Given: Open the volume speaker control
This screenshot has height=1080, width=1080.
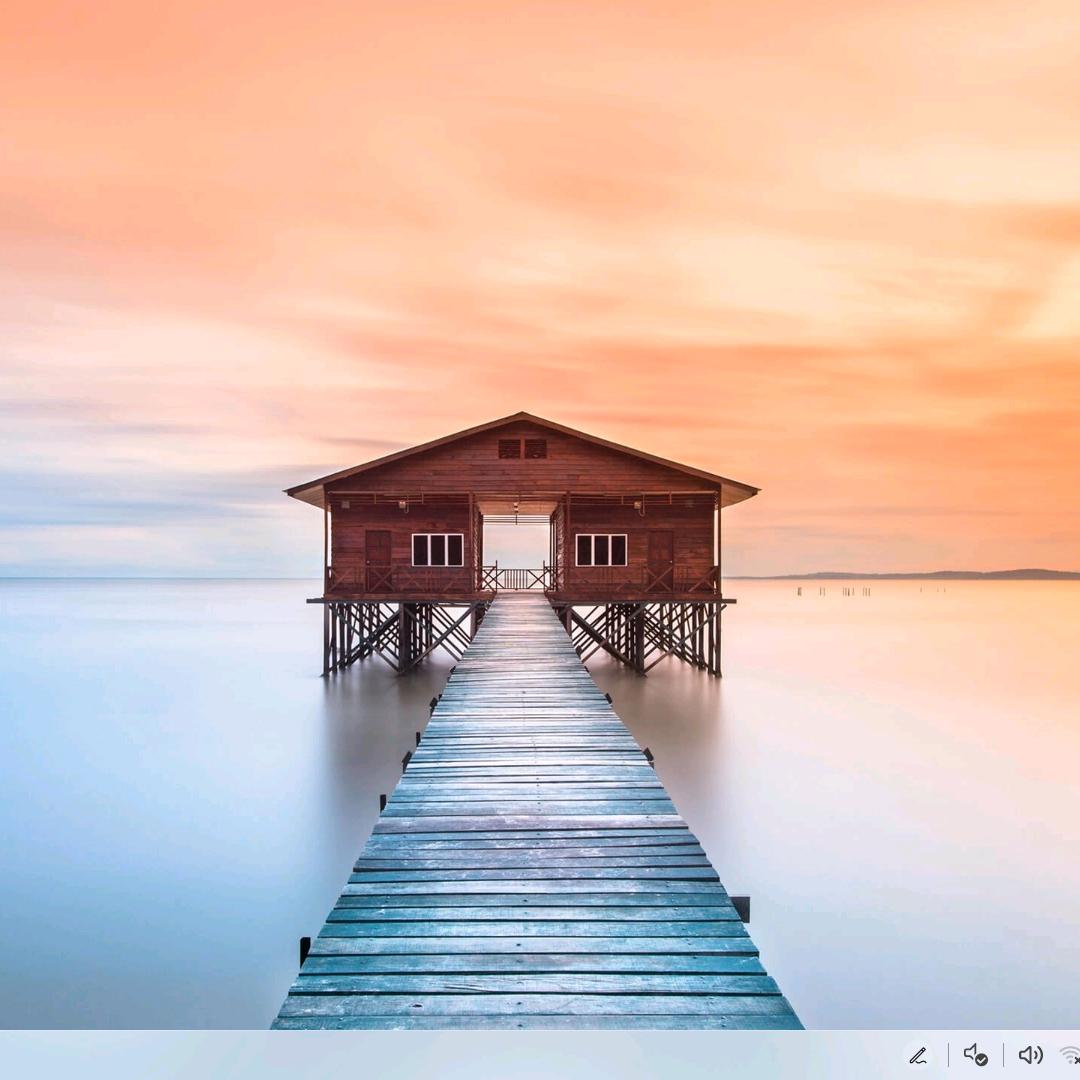Looking at the screenshot, I should [1030, 1055].
